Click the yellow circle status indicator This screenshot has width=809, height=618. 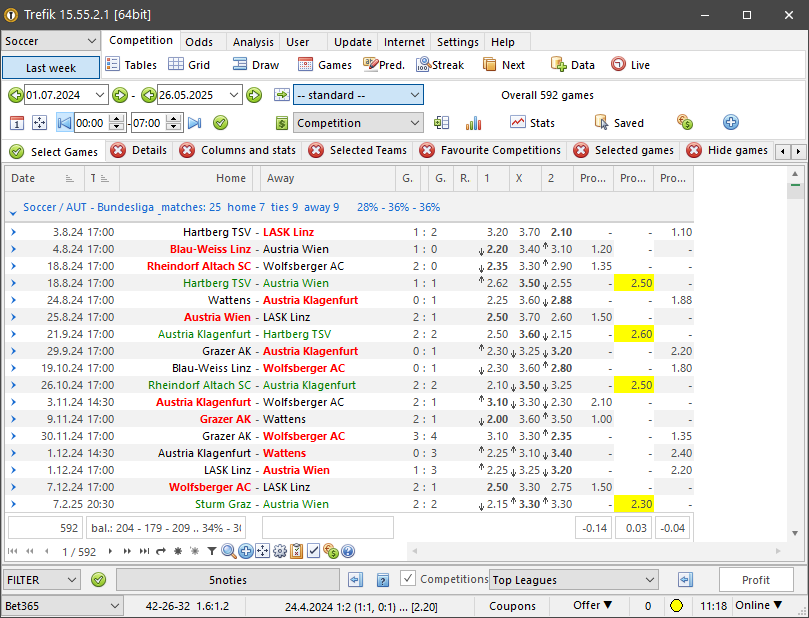pos(676,606)
